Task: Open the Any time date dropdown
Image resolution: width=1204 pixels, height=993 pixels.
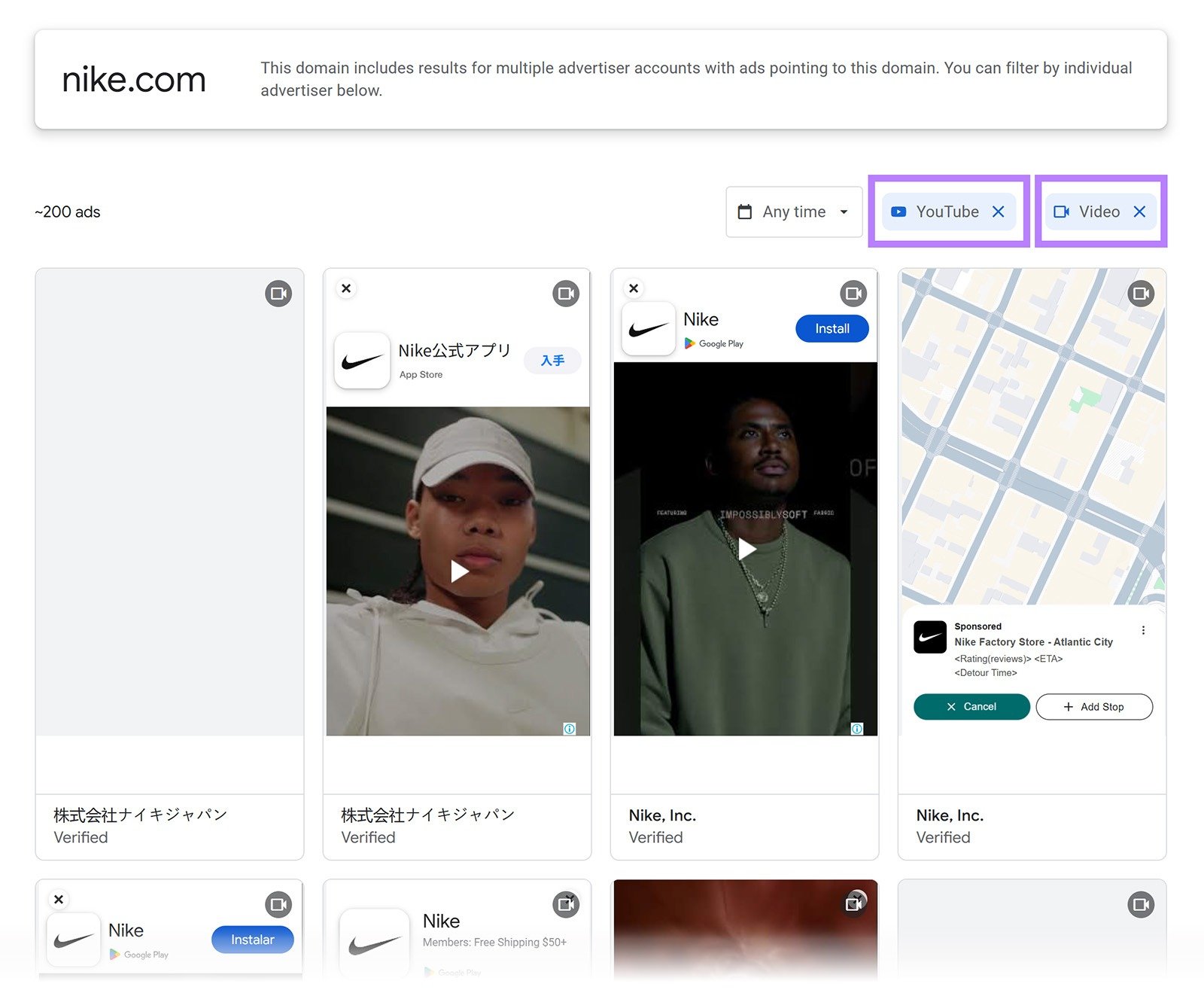Action: point(794,212)
